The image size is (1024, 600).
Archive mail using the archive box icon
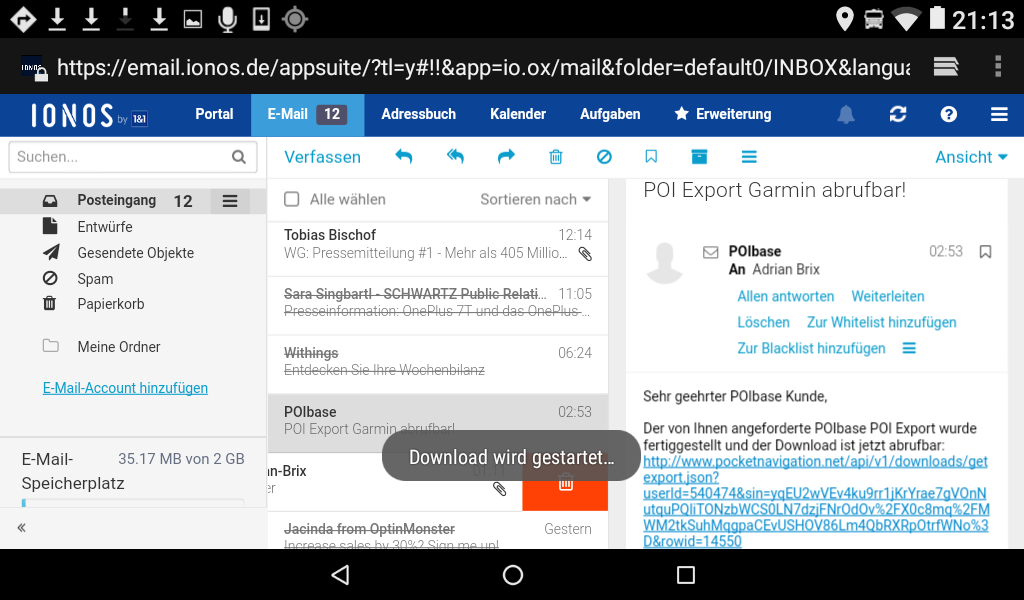[x=699, y=157]
